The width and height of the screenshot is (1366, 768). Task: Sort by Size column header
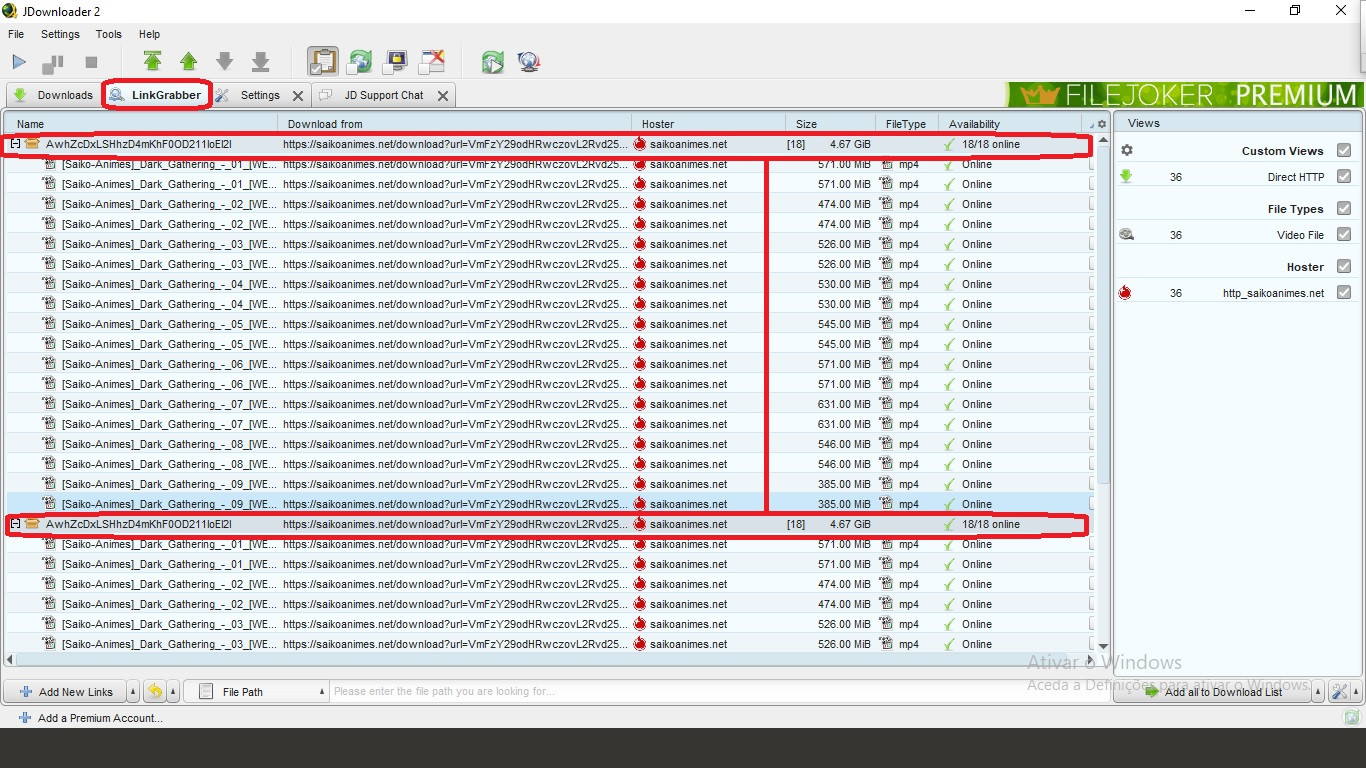831,124
